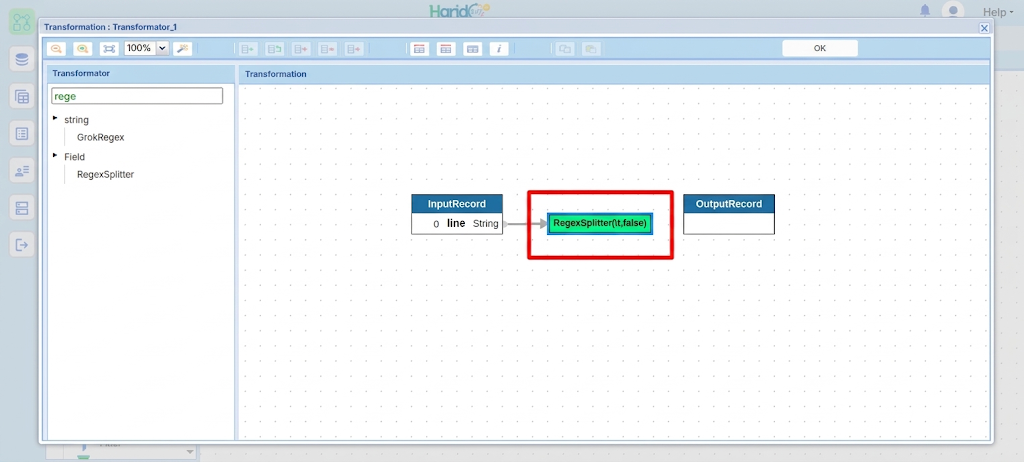Click the zoom in magnifier icon
Image resolution: width=1024 pixels, height=462 pixels.
82,48
